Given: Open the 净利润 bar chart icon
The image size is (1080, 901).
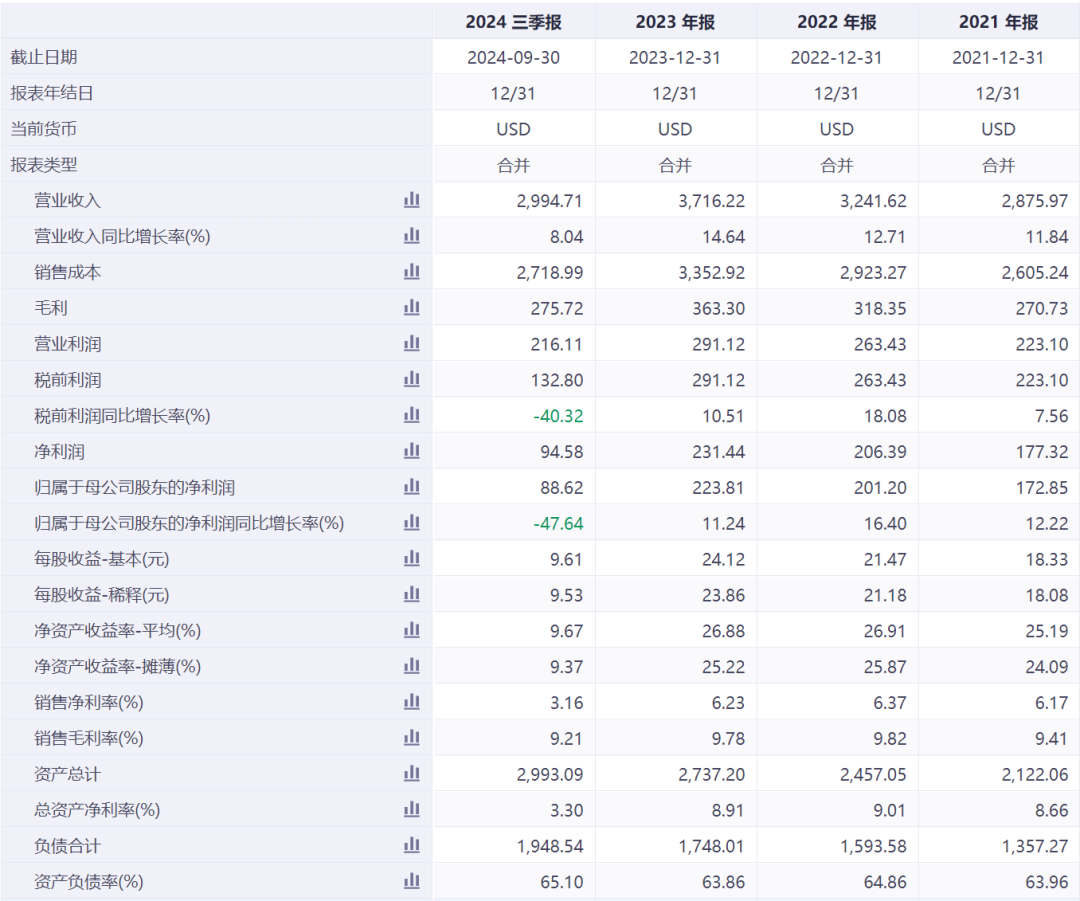Looking at the screenshot, I should click(x=411, y=451).
